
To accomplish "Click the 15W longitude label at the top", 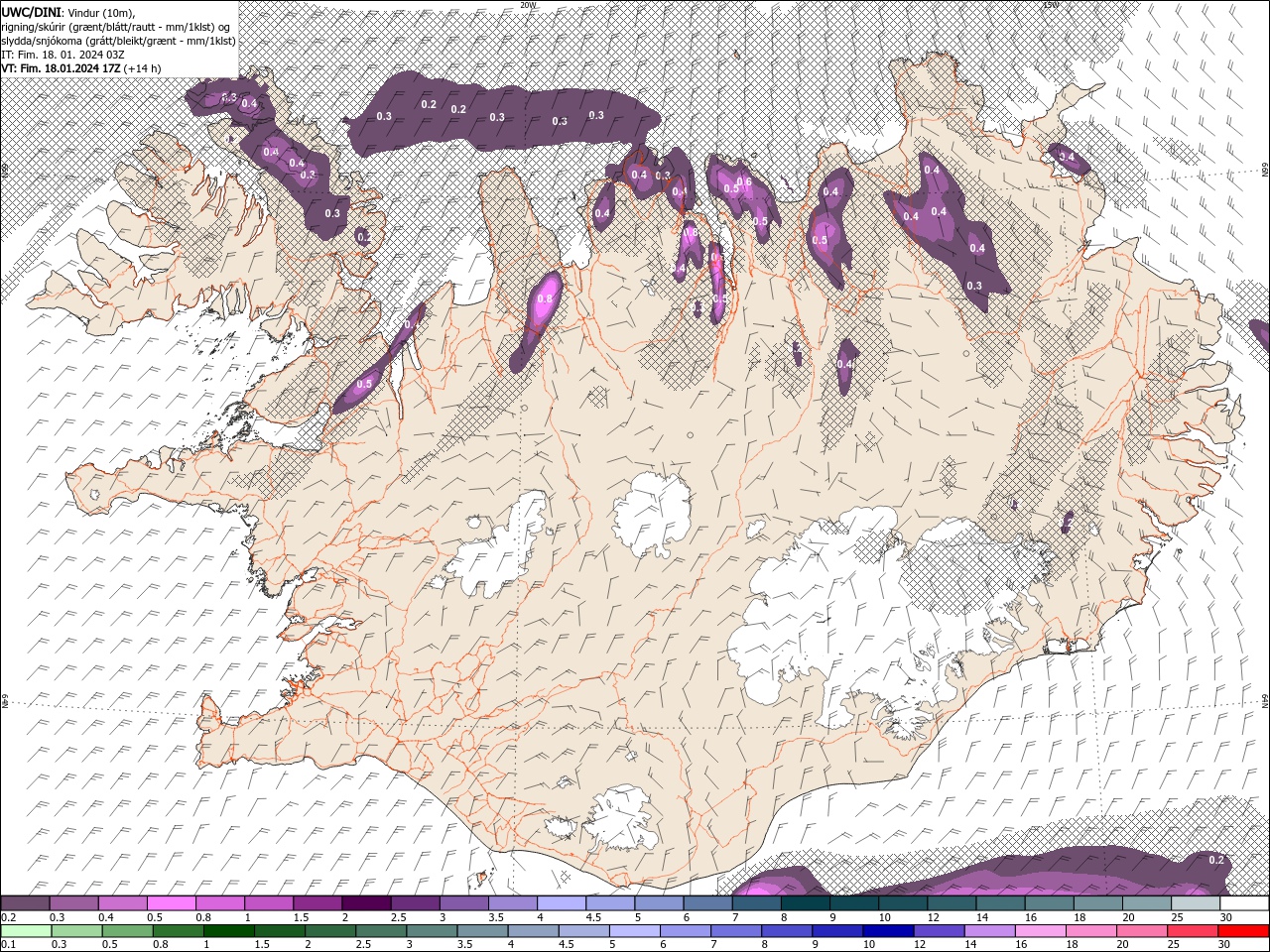I will [x=1051, y=5].
